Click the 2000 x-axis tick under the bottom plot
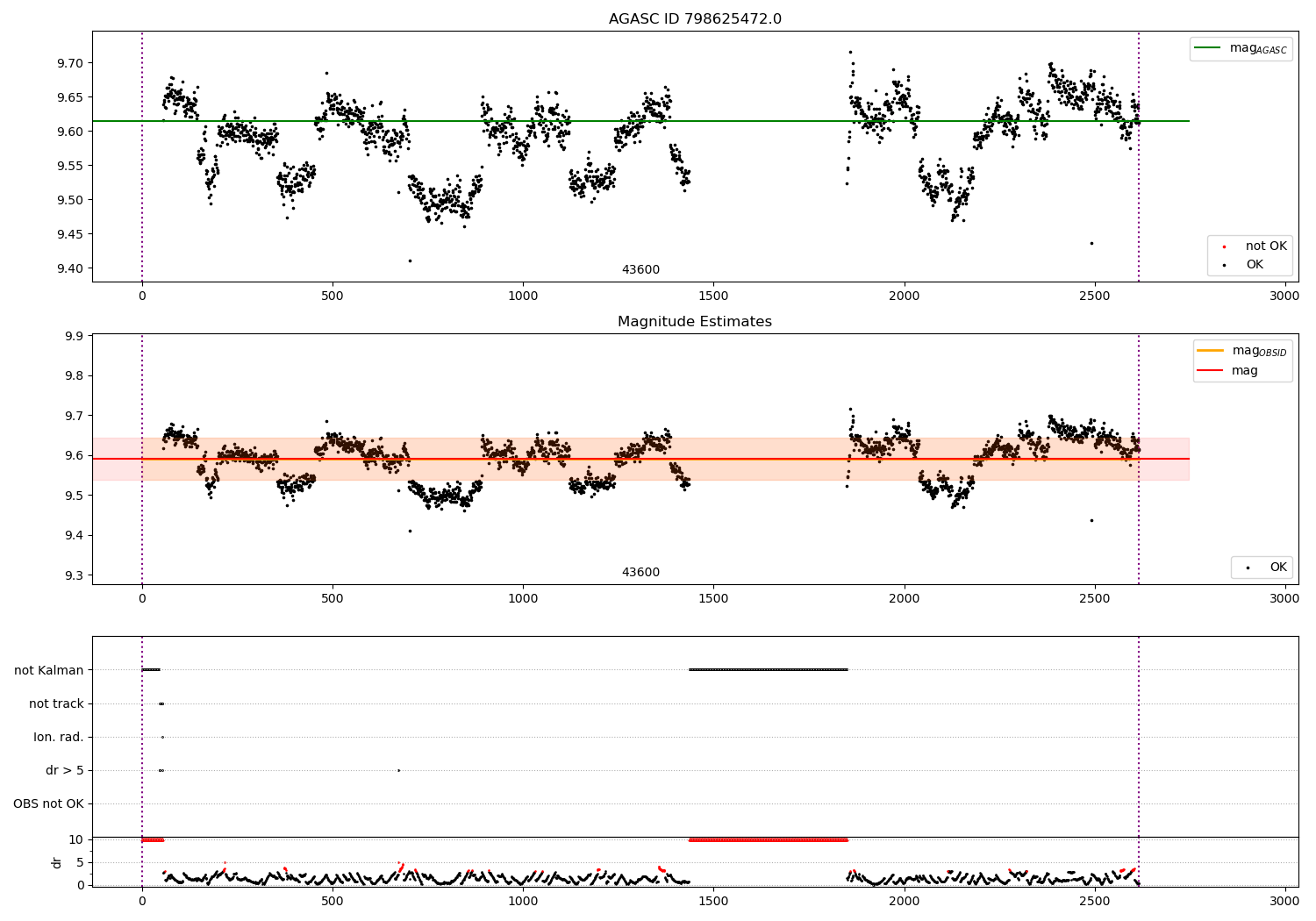Image resolution: width=1316 pixels, height=921 pixels. click(x=905, y=901)
